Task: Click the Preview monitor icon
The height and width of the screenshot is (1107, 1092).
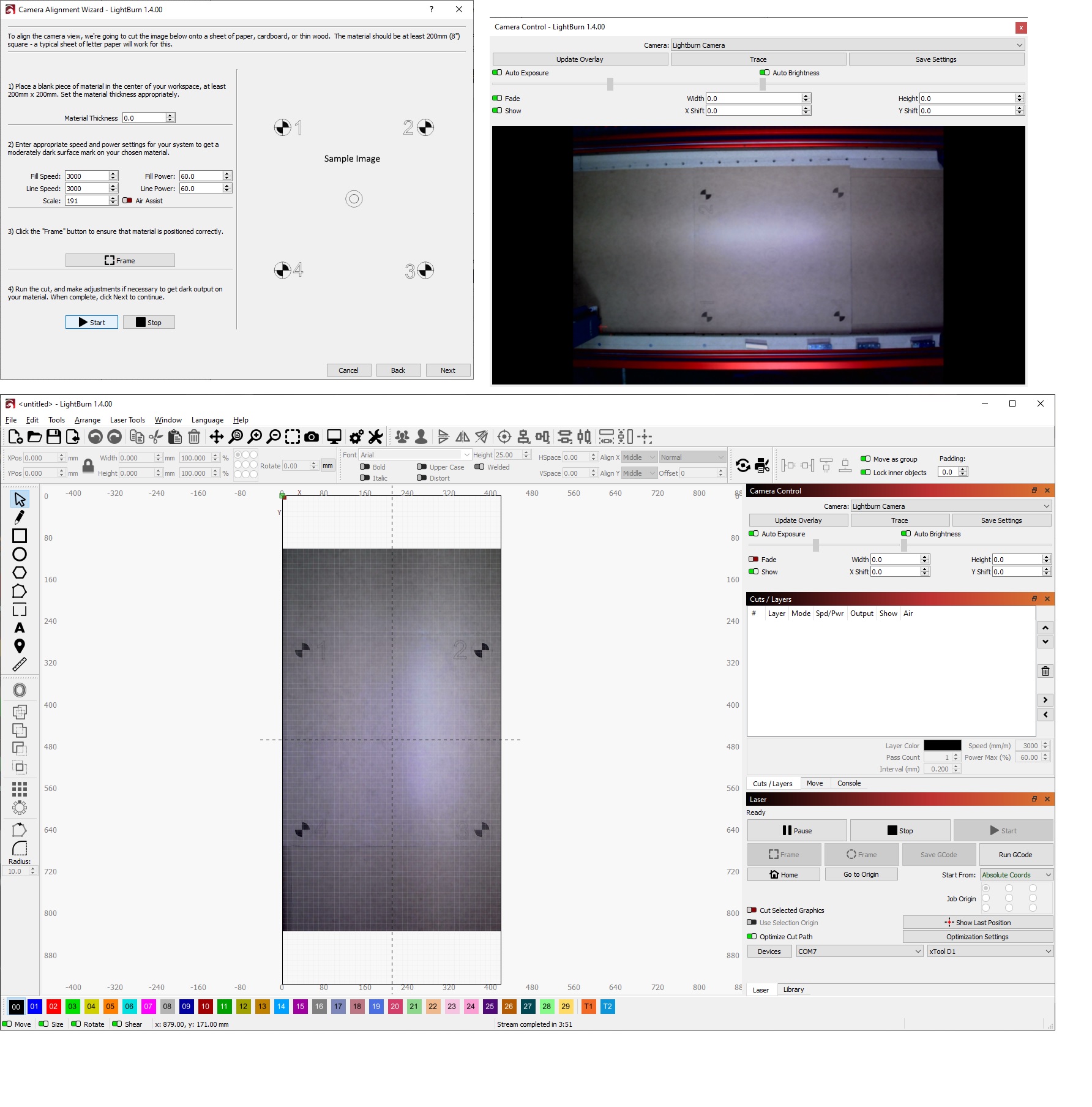Action: click(x=334, y=437)
